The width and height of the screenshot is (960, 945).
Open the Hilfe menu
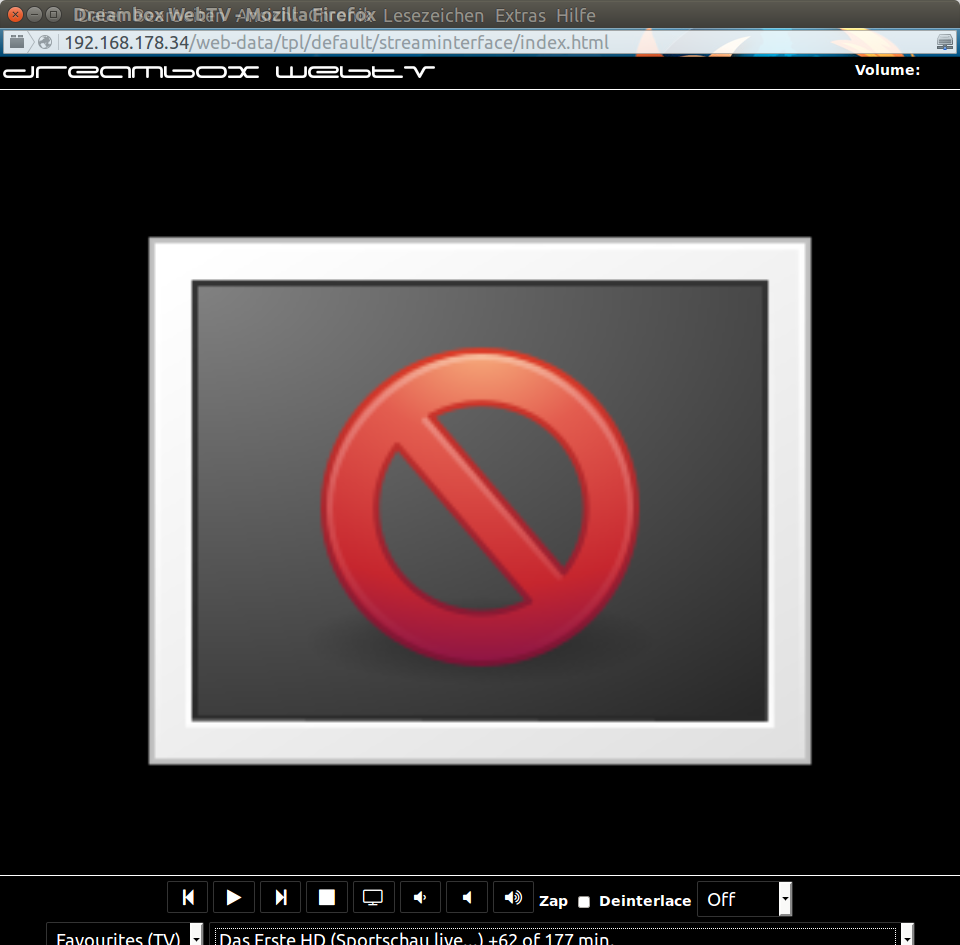tap(575, 15)
